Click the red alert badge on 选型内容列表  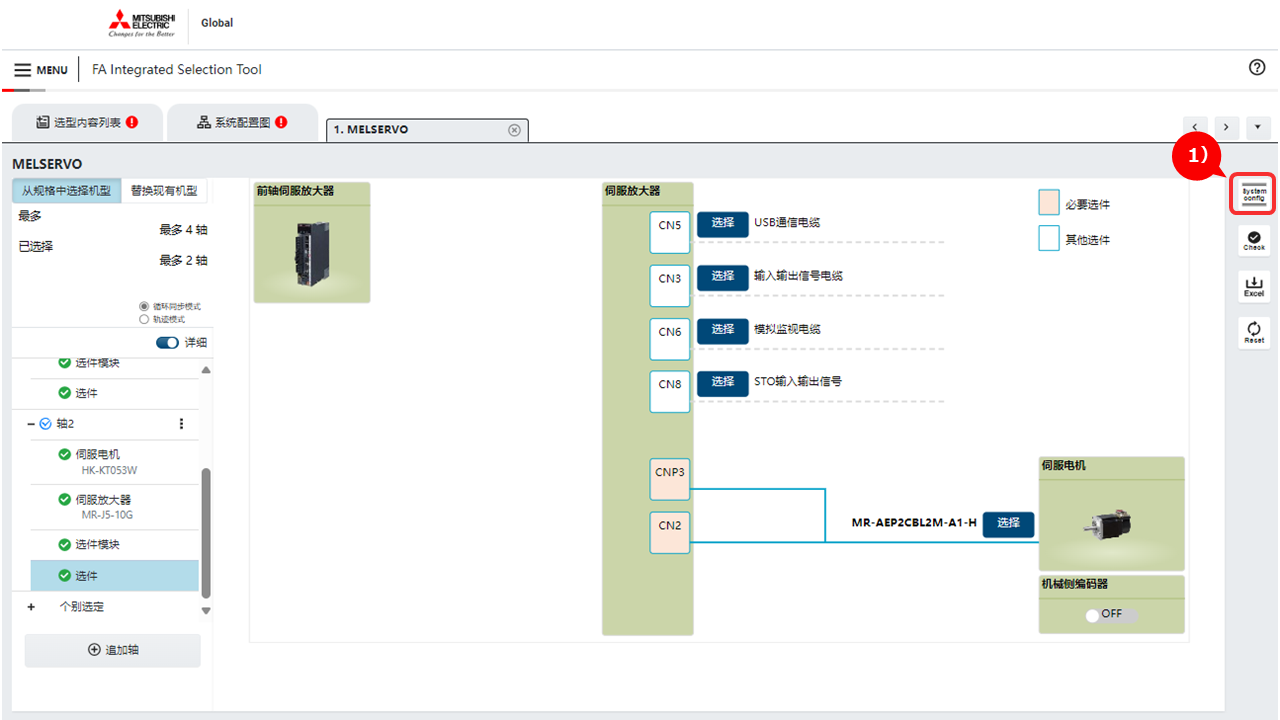tap(132, 122)
